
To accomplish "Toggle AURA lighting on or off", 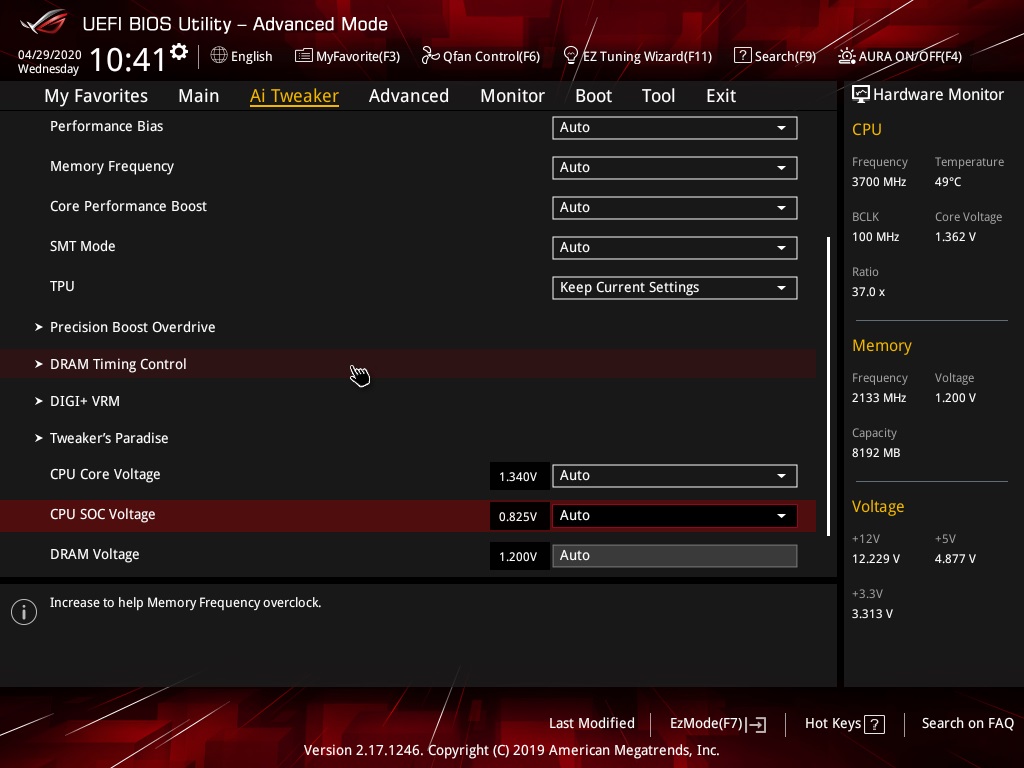I will (x=899, y=56).
